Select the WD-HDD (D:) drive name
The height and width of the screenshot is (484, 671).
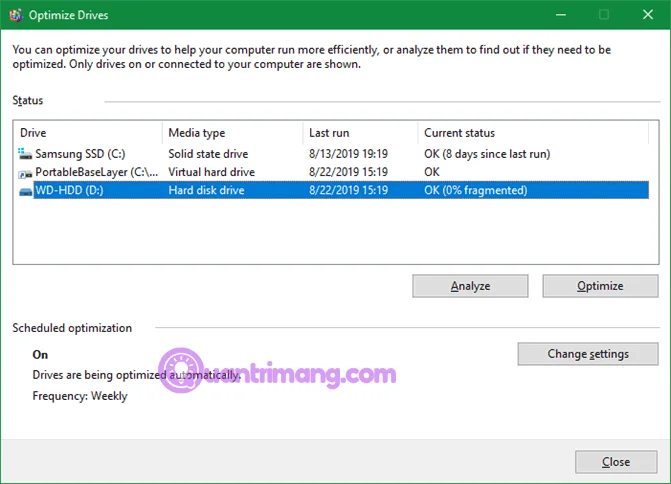69,190
